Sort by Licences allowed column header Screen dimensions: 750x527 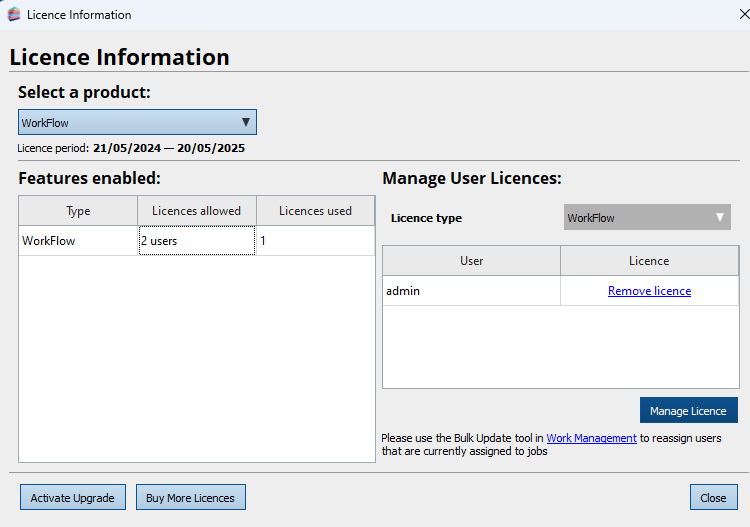click(x=196, y=211)
